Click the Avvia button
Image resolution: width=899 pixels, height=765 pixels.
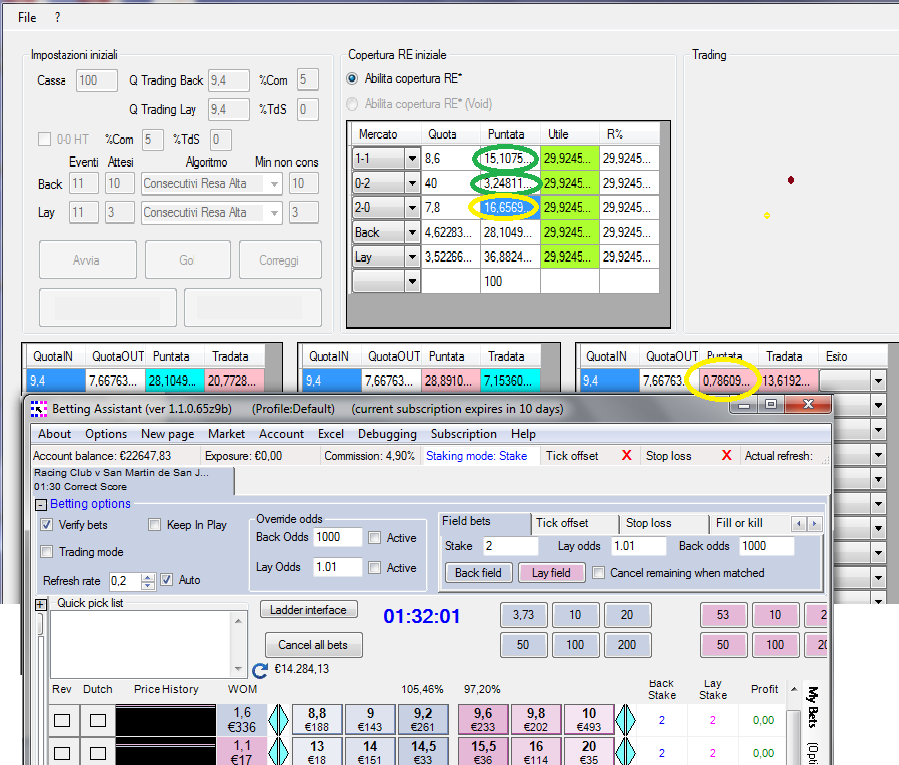pyautogui.click(x=88, y=260)
